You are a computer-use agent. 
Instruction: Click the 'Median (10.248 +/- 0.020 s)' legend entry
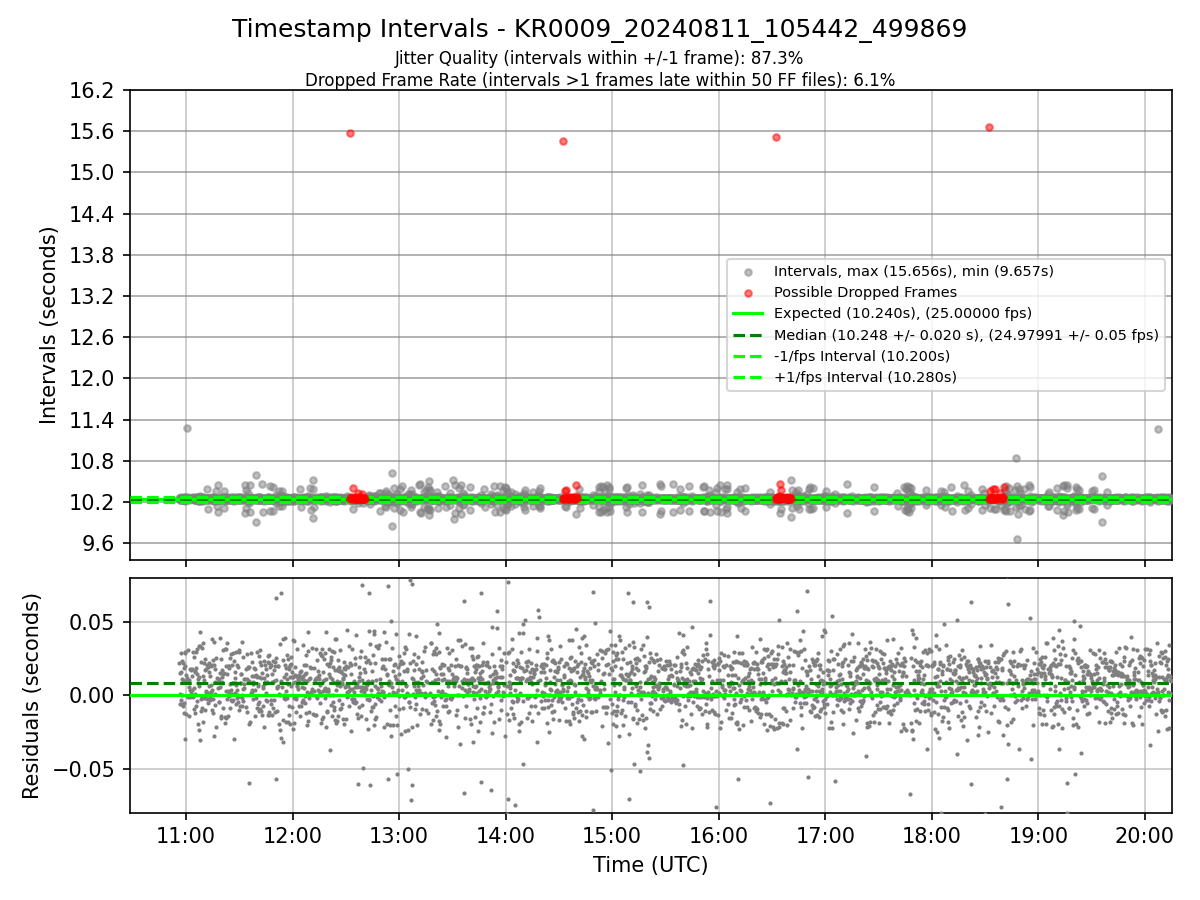[966, 335]
